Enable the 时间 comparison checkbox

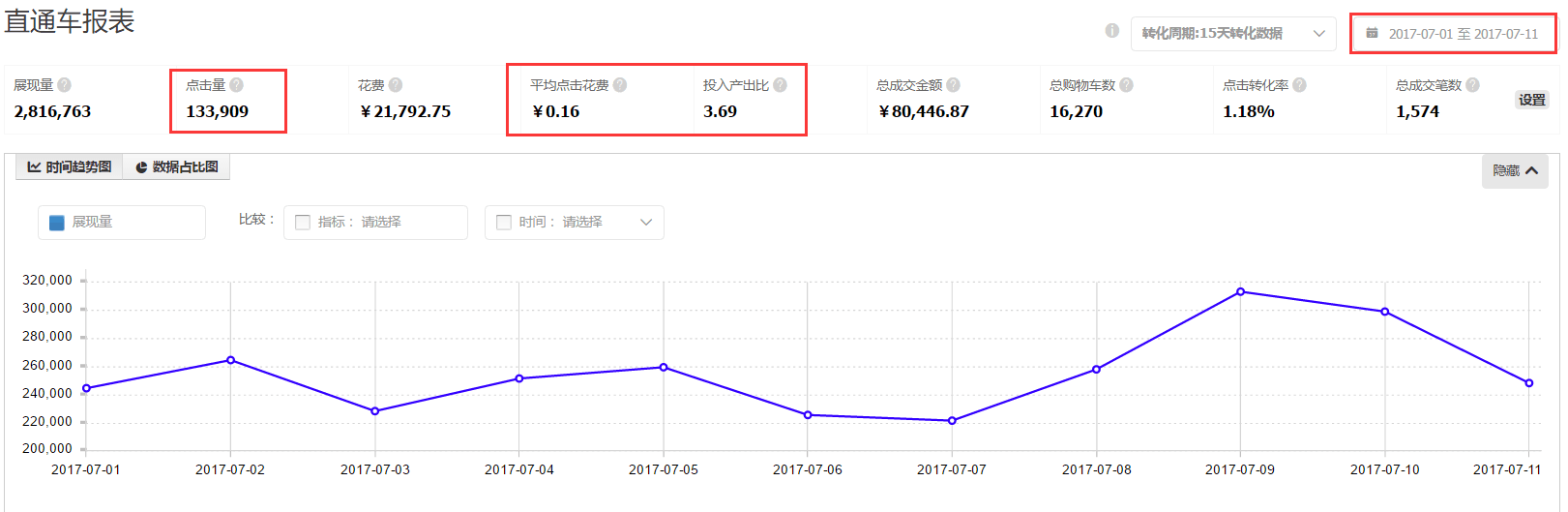(504, 223)
